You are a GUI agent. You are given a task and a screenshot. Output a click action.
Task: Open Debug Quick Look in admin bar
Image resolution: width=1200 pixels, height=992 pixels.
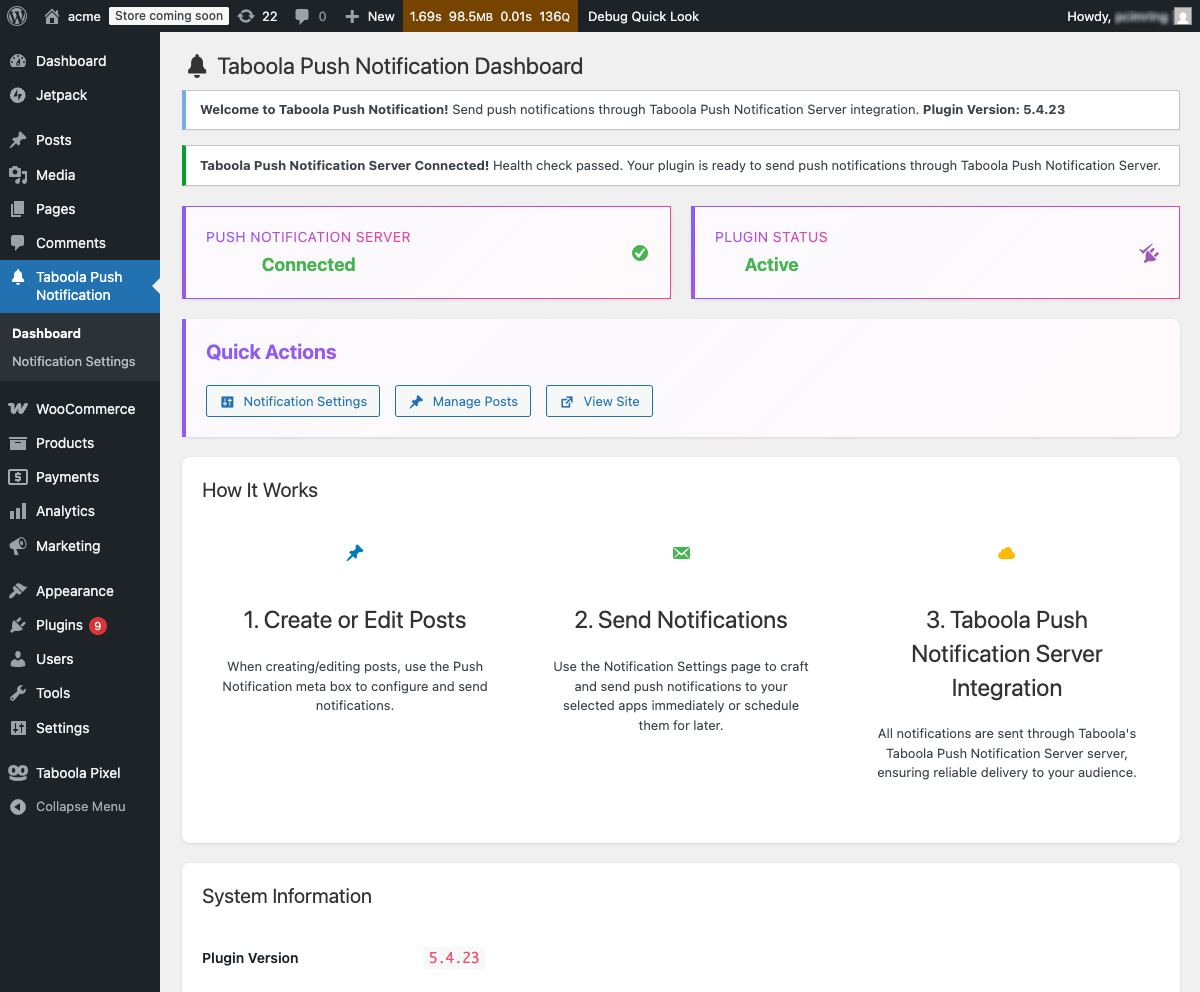tap(644, 16)
